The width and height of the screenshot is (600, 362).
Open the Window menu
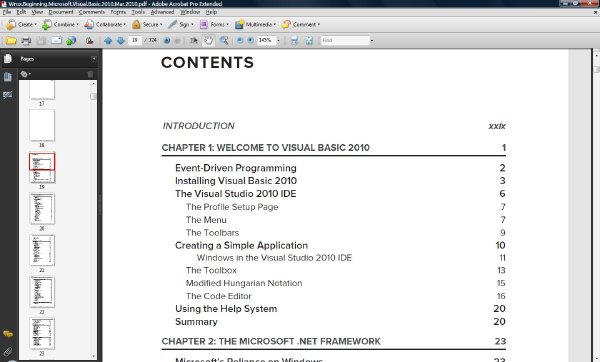(x=190, y=12)
